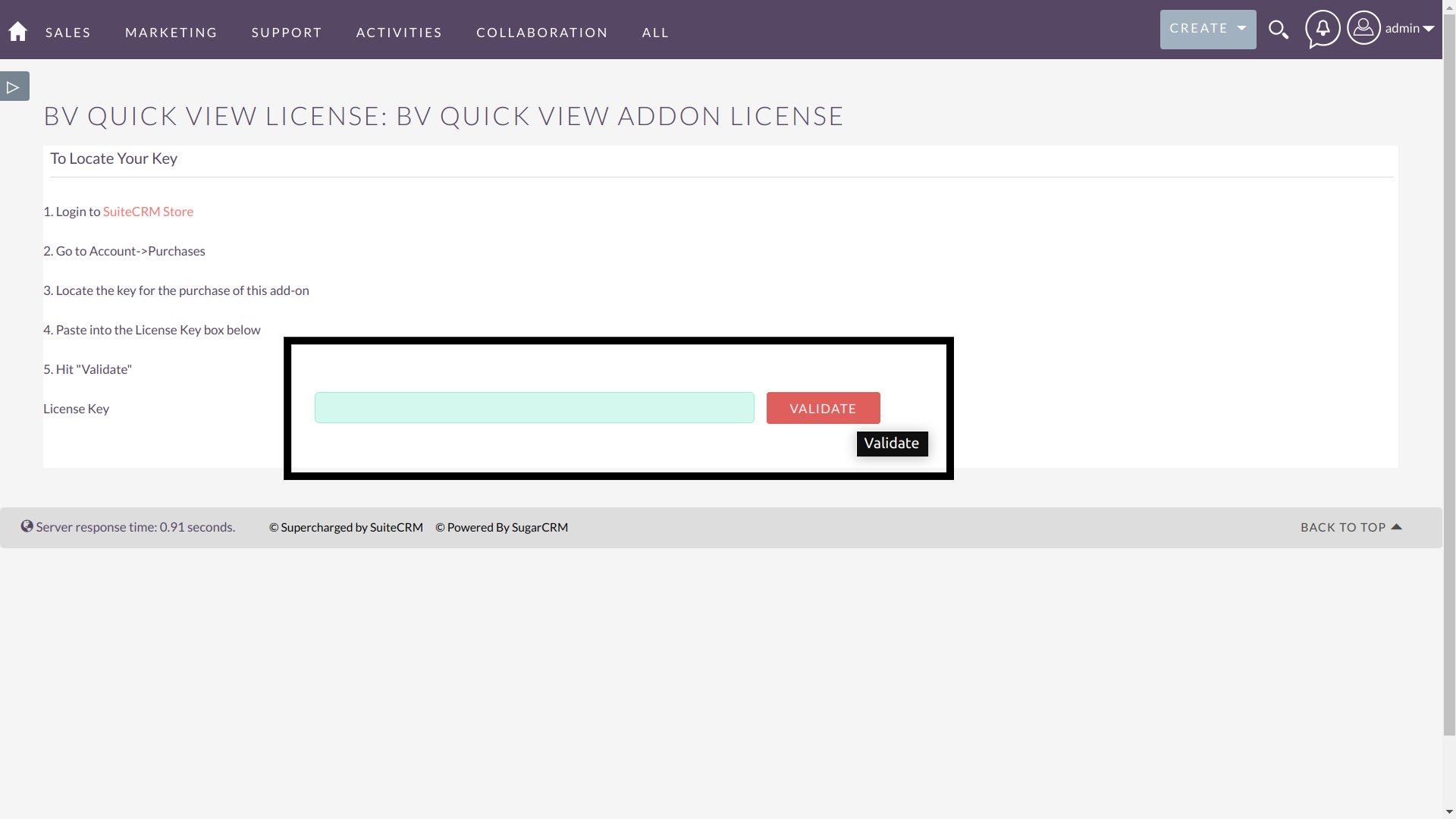Screen dimensions: 1456x819
Task: Click 'To Locate Your Key' heading
Action: 114,158
